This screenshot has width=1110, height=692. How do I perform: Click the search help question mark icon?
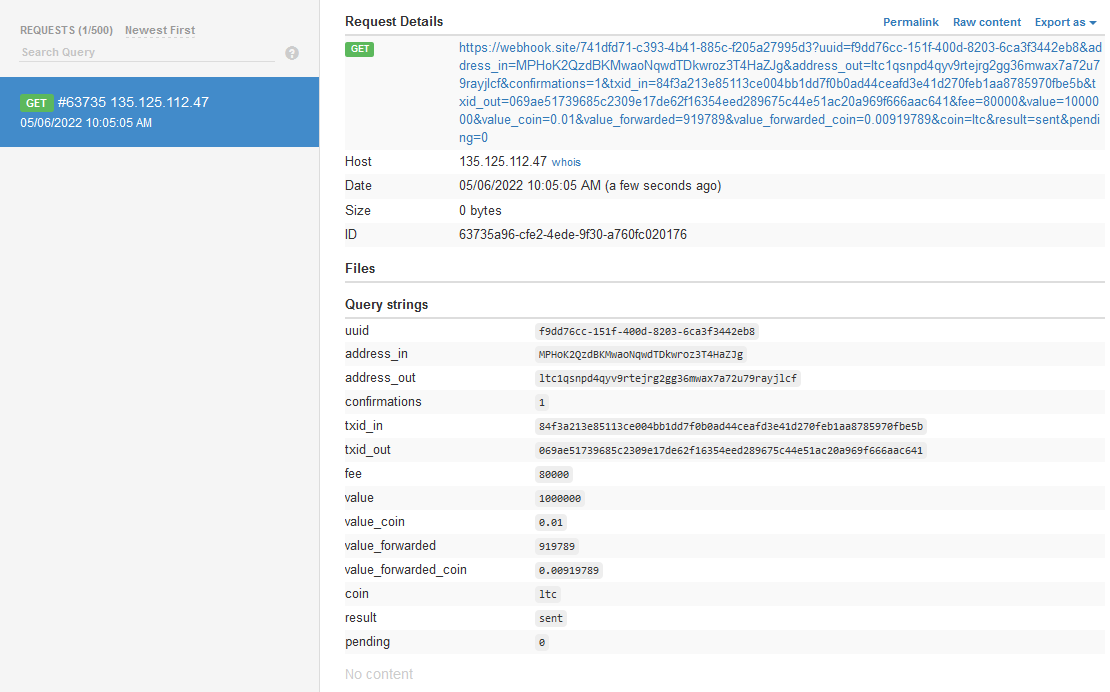[292, 53]
